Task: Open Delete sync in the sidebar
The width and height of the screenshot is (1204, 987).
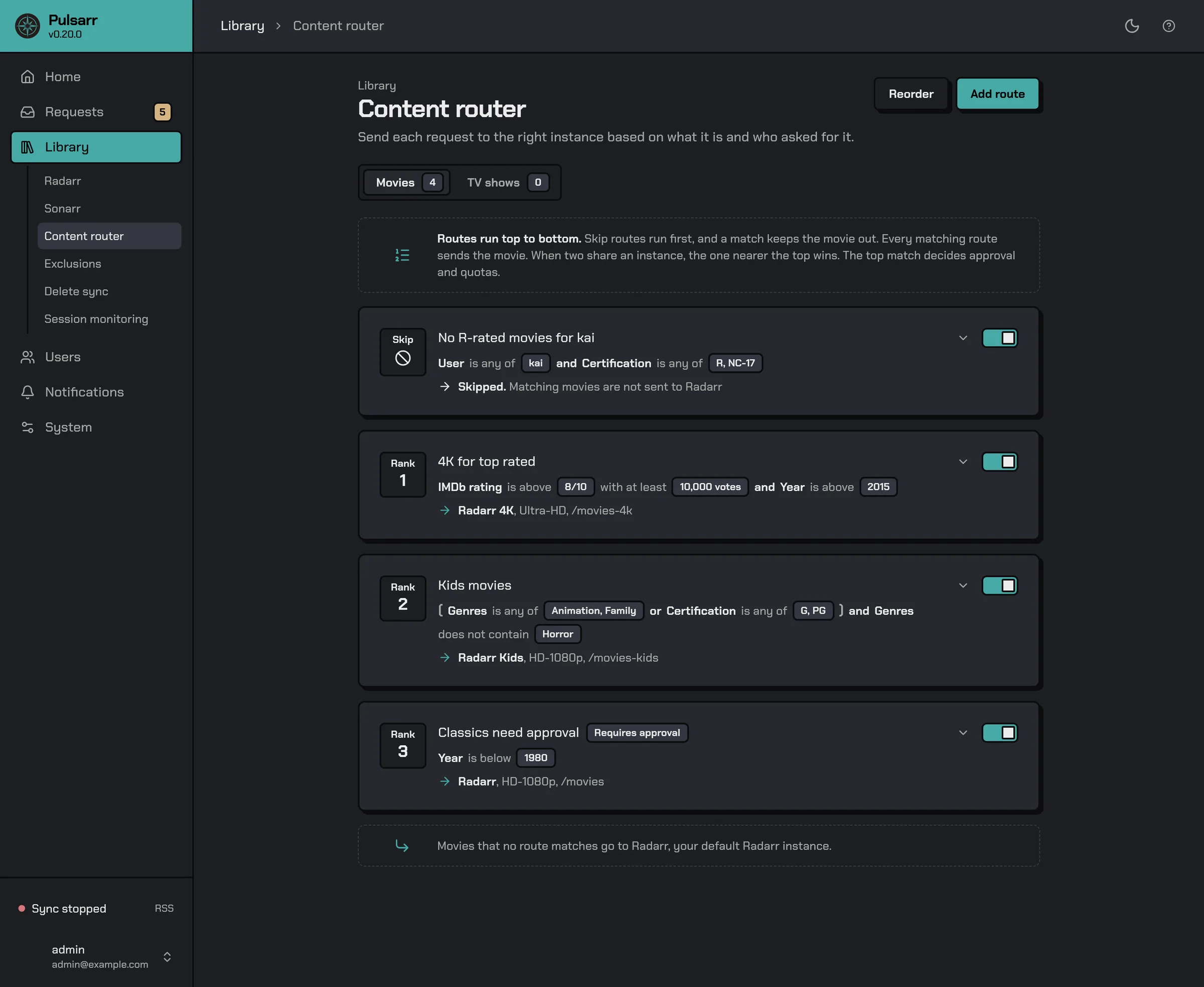Action: click(x=109, y=292)
